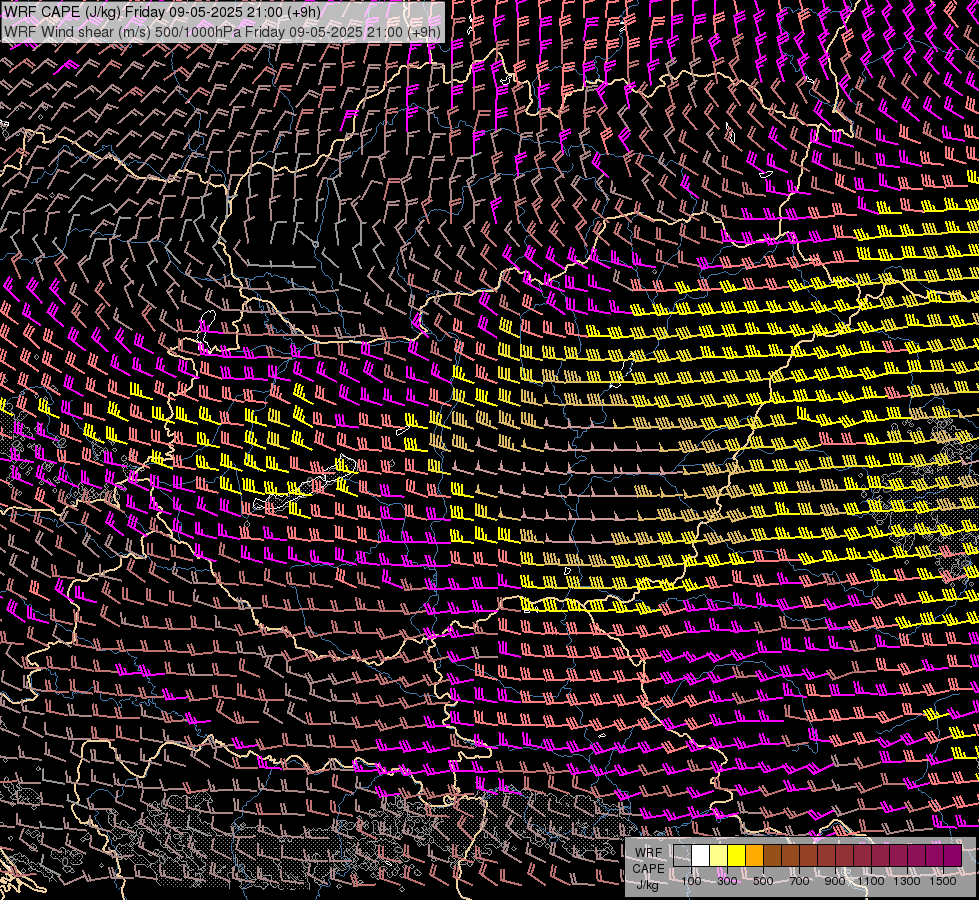Select the orange CAPE legend swatch
The height and width of the screenshot is (900, 979).
(x=754, y=856)
